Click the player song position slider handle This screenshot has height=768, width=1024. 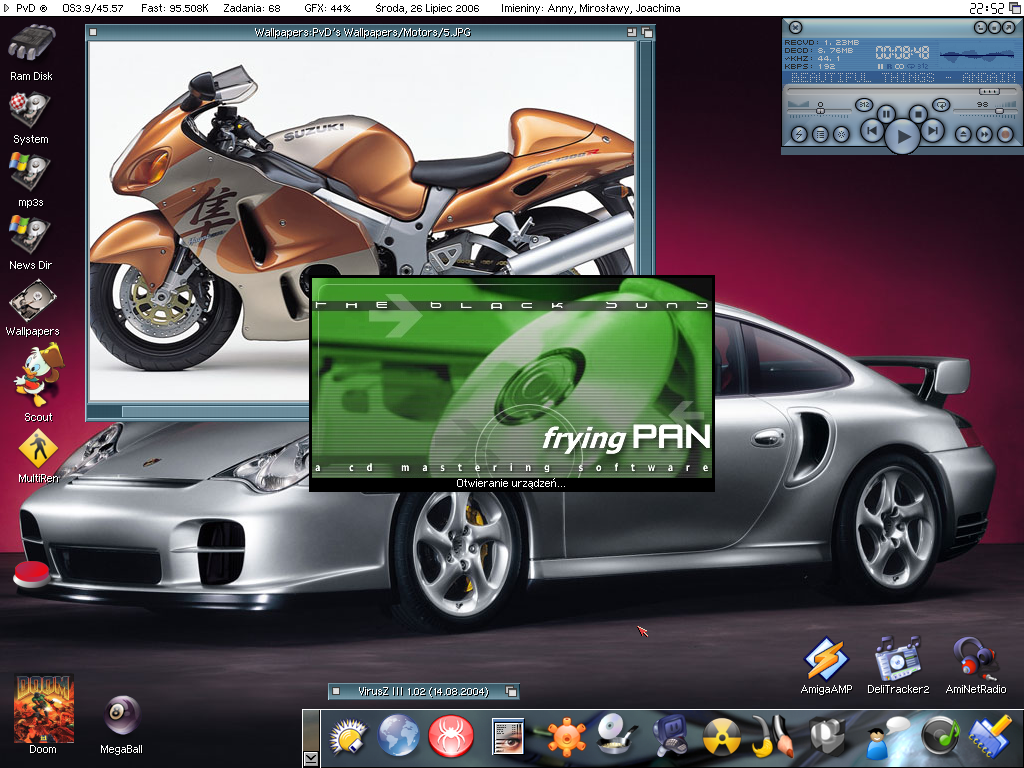coord(989,91)
